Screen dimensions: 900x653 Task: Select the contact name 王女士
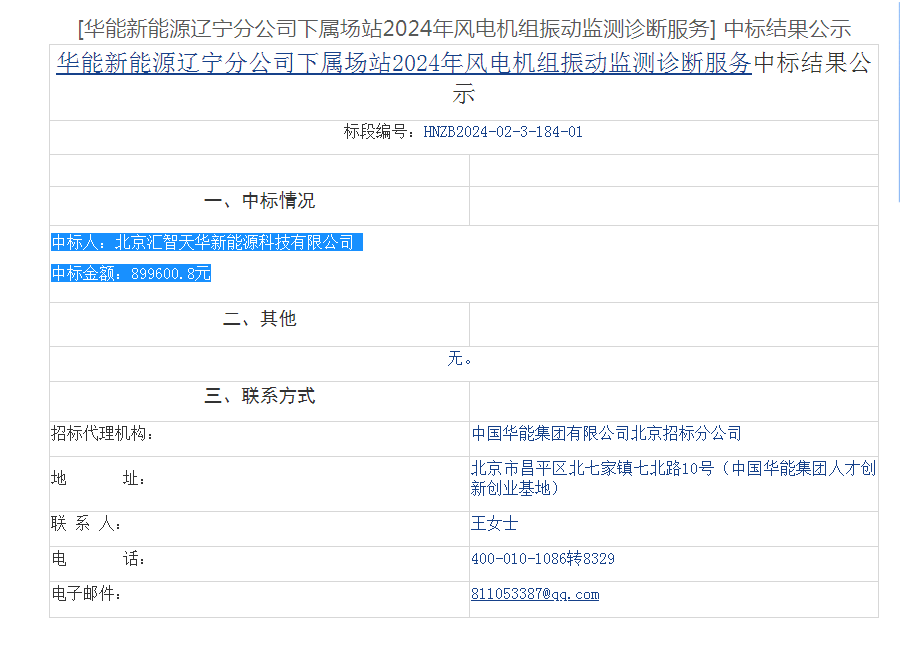pyautogui.click(x=495, y=524)
